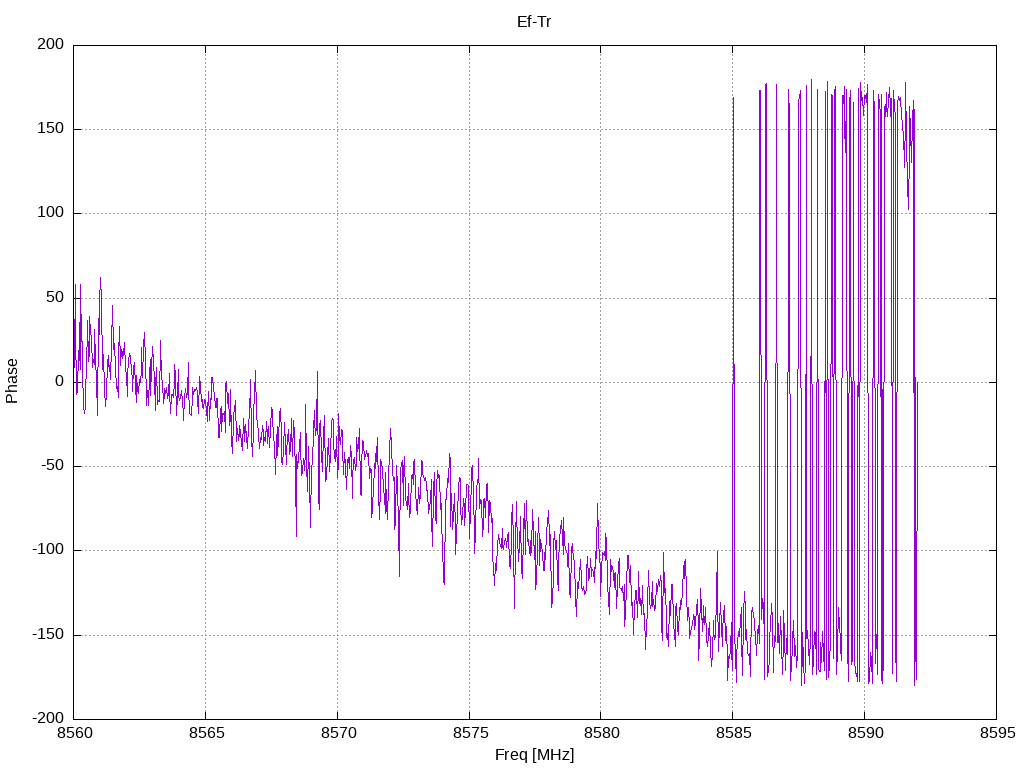Click the x-axis tick label 8580
1024x768 pixels.
[x=601, y=733]
